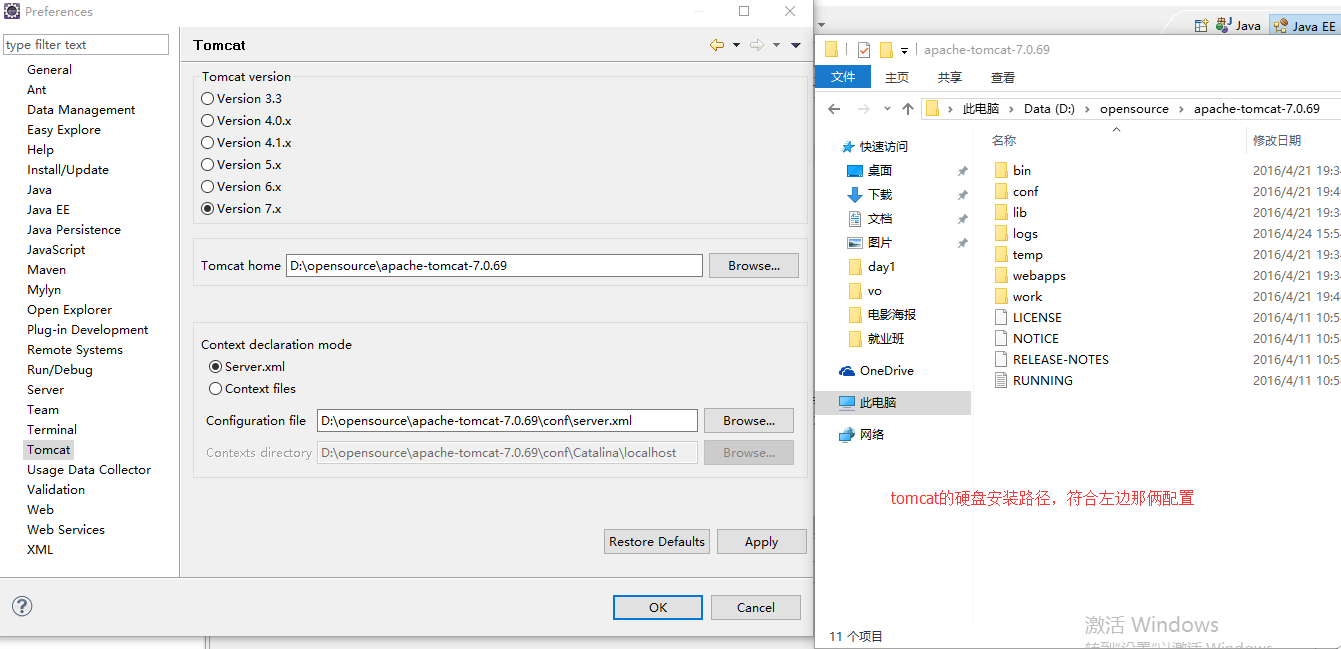This screenshot has width=1341, height=649.
Task: Open the 共享 tab in File Explorer
Action: pos(950,77)
